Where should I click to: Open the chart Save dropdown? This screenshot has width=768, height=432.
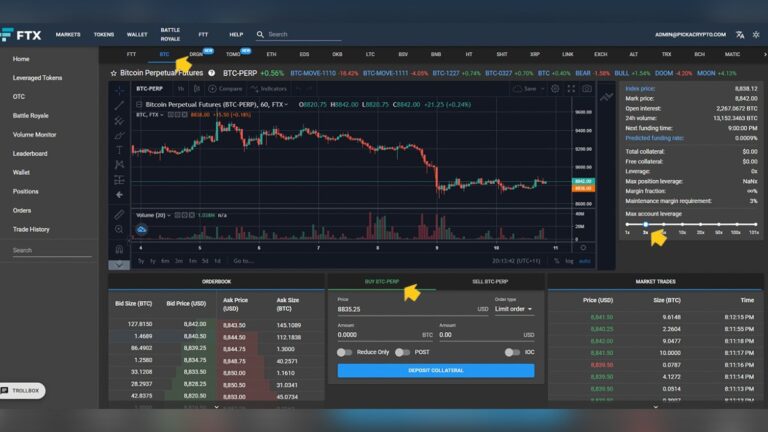[x=528, y=89]
